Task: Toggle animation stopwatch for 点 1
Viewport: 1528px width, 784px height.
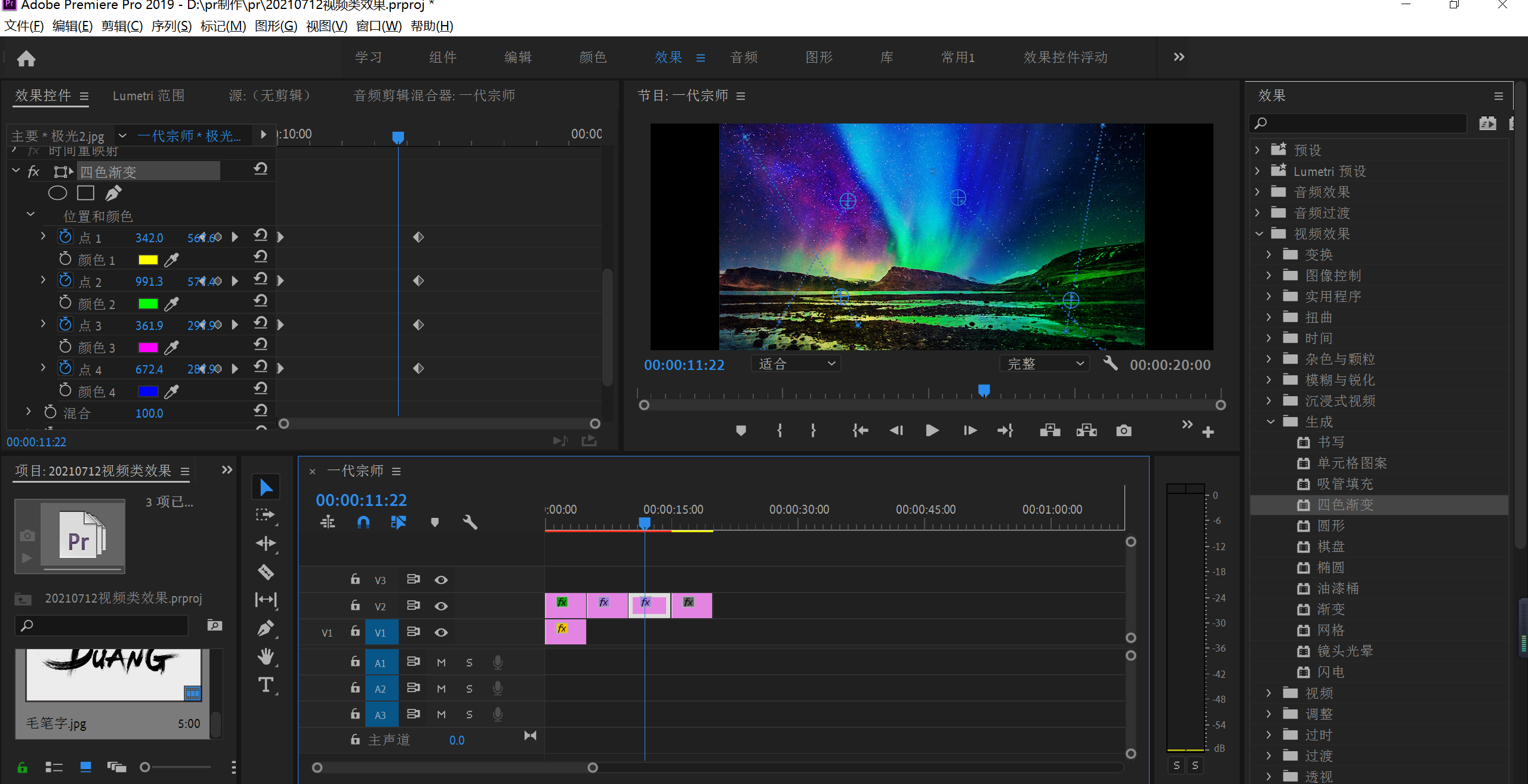Action: (65, 237)
